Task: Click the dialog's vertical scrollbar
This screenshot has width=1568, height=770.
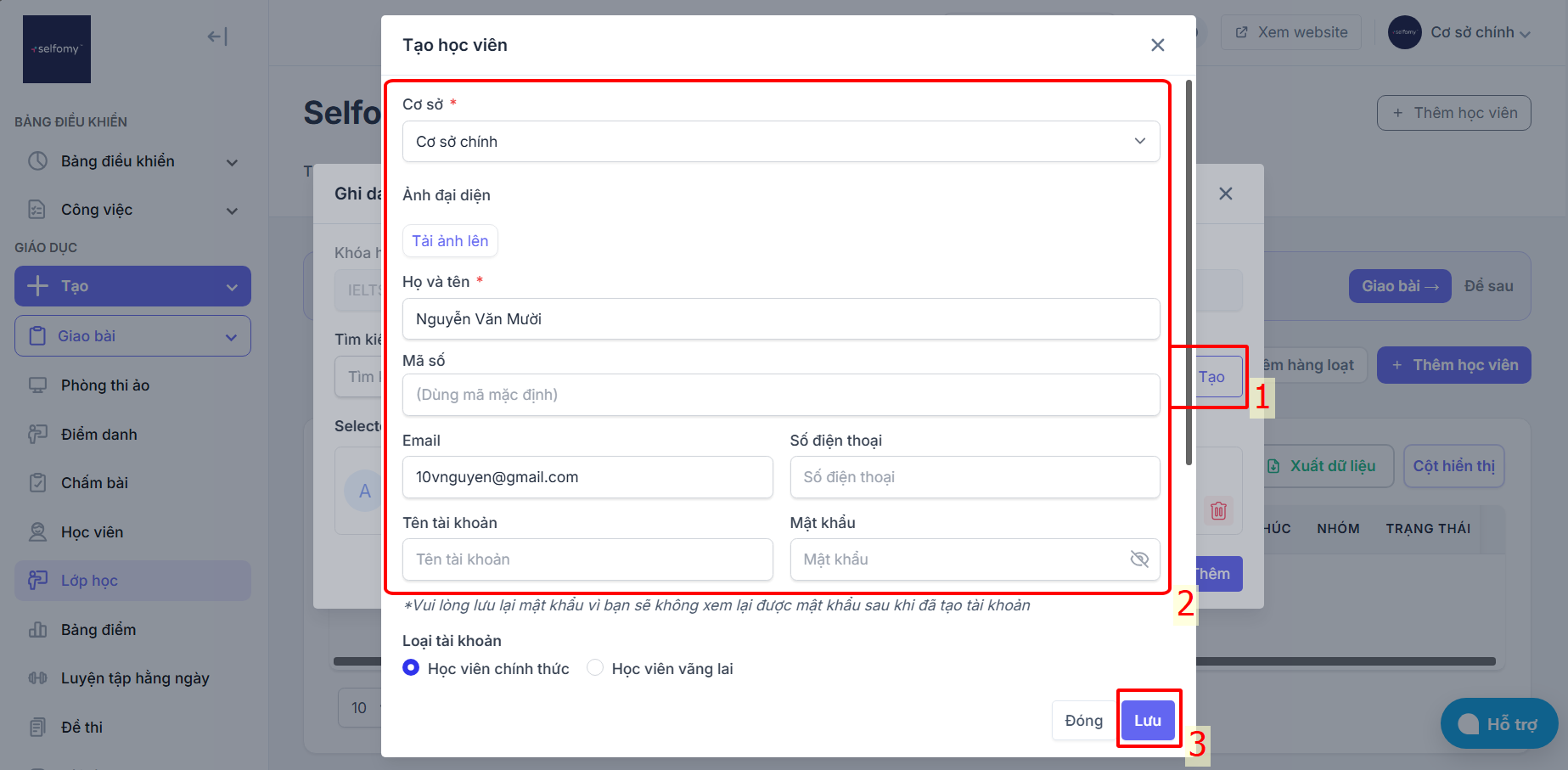Action: point(1189,272)
